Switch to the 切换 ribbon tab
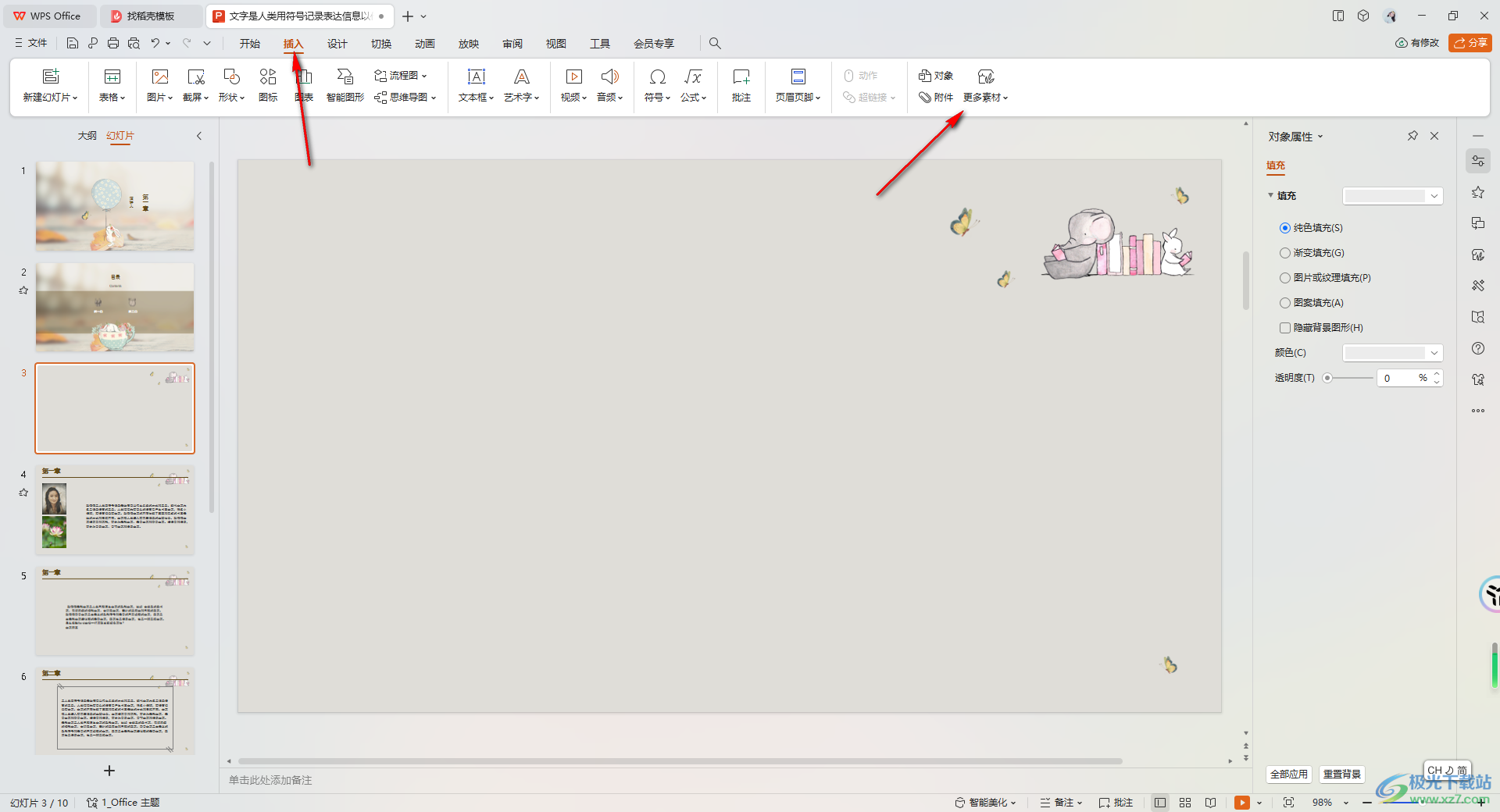 [x=381, y=44]
